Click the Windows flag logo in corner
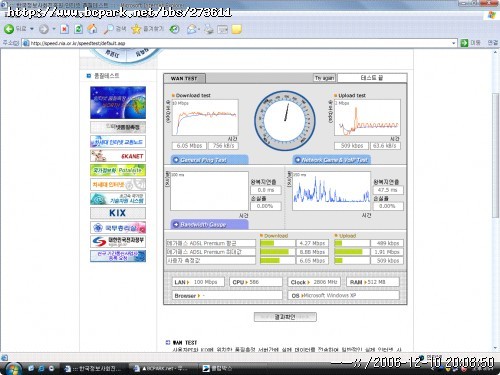This screenshot has width=500, height=375. coord(491,15)
